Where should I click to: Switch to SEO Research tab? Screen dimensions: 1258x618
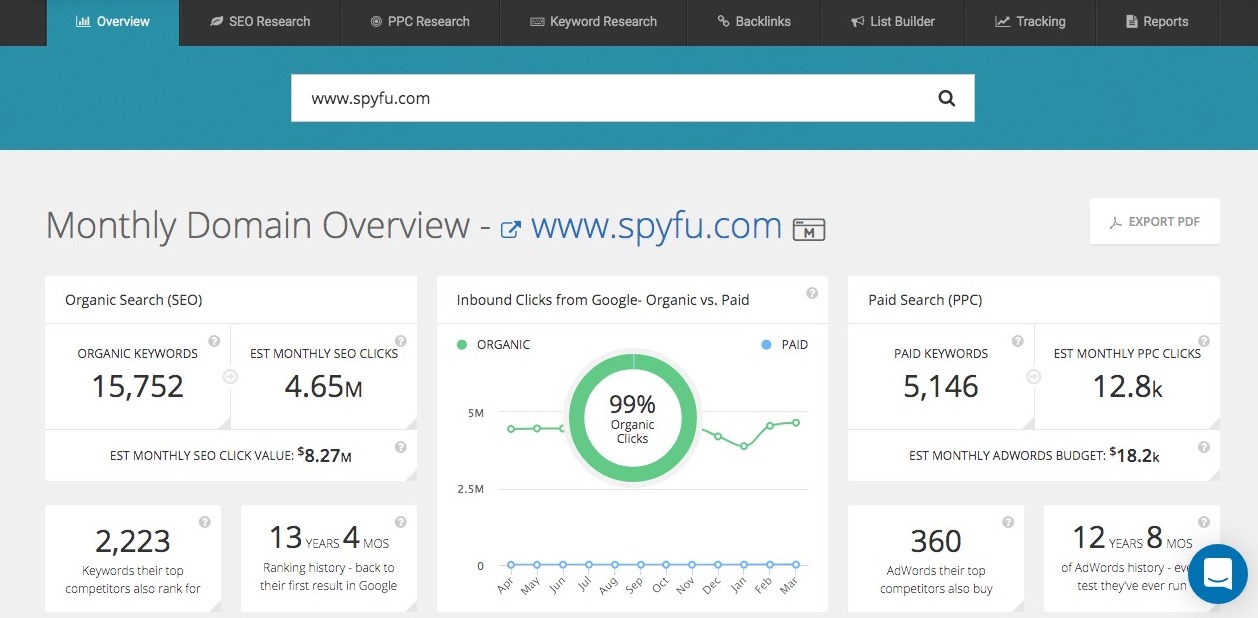260,22
